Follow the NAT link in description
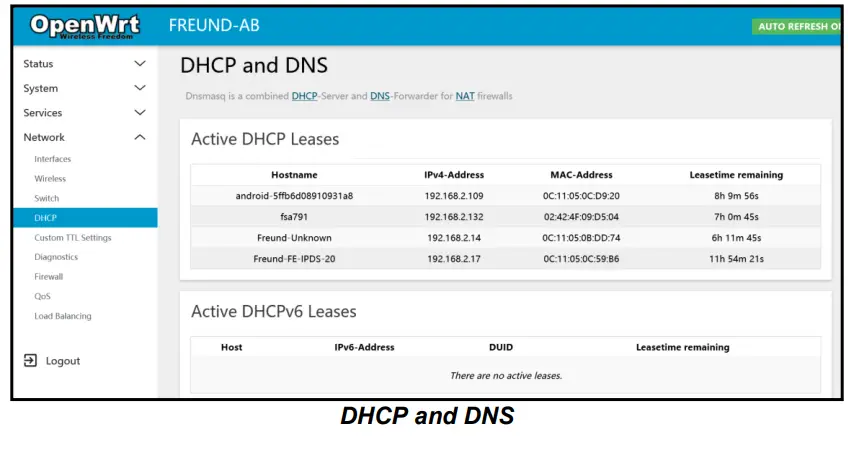The width and height of the screenshot is (848, 453). [x=465, y=96]
